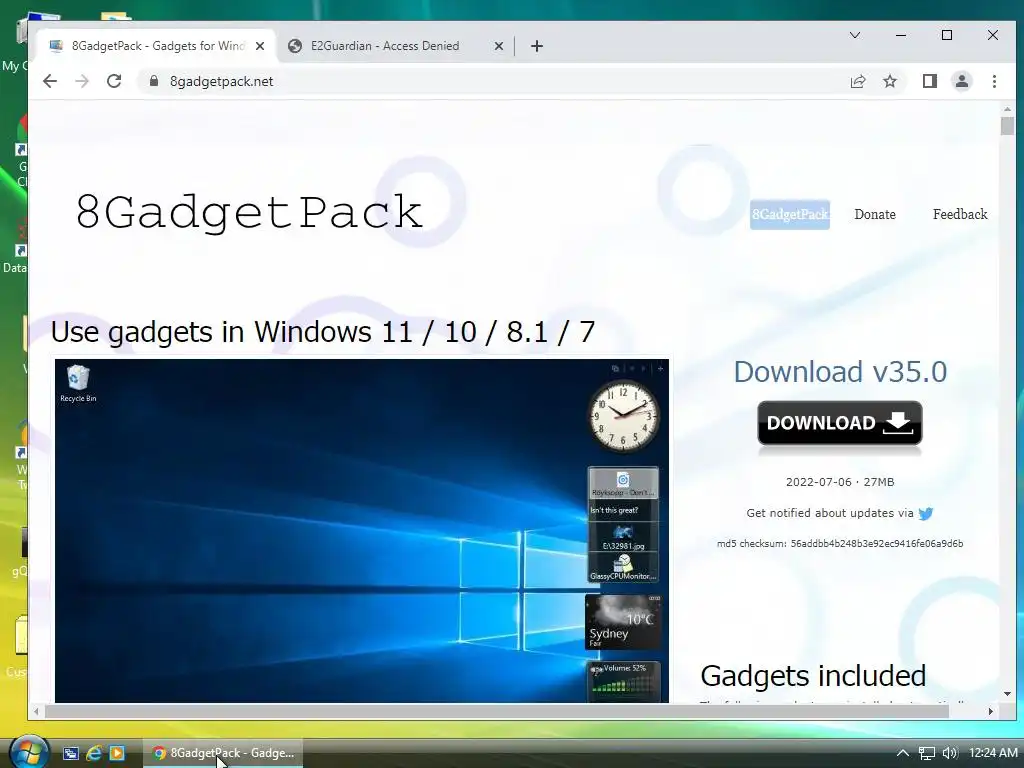This screenshot has width=1024, height=768.
Task: Open the Donate navigation link
Action: (874, 214)
